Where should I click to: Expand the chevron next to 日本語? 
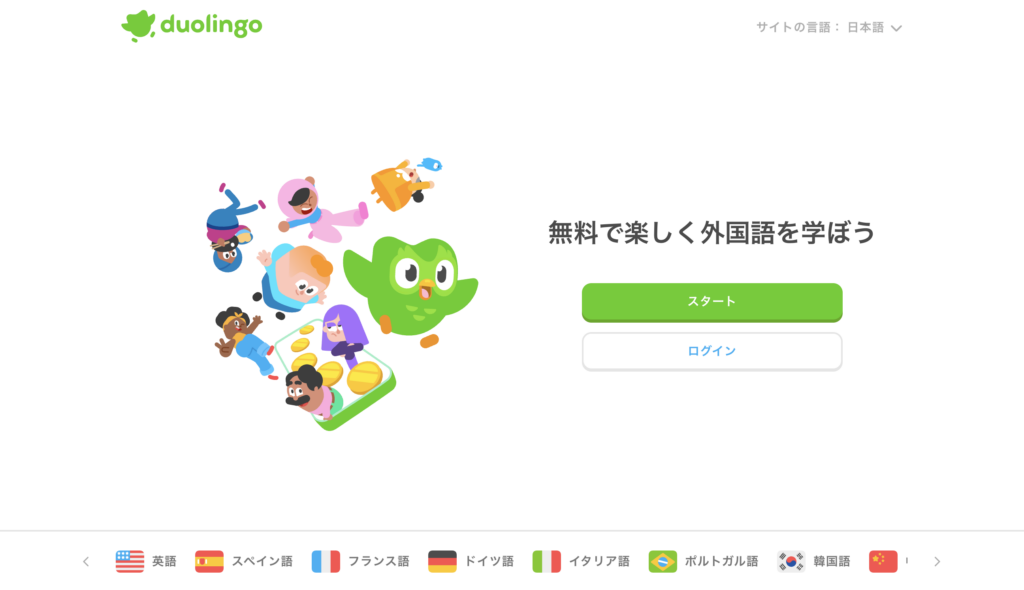896,28
